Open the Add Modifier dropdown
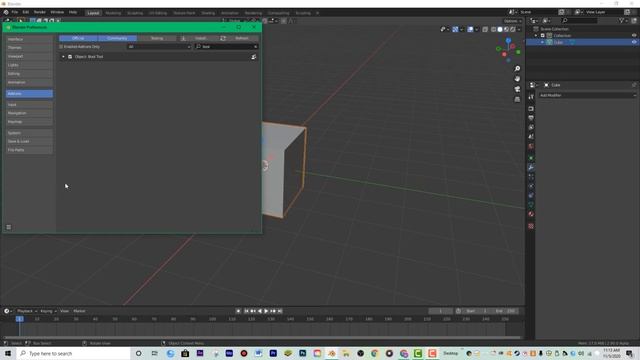 587,95
